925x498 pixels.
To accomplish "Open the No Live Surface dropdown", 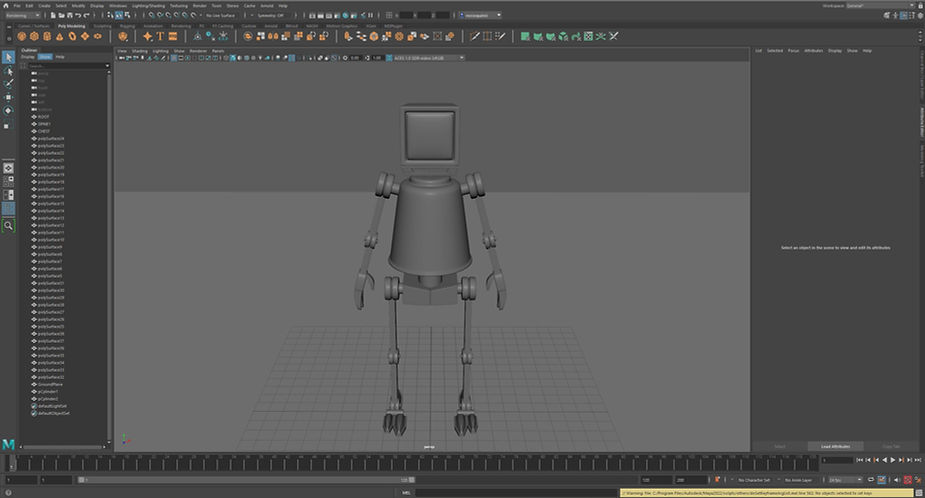I will [x=222, y=15].
